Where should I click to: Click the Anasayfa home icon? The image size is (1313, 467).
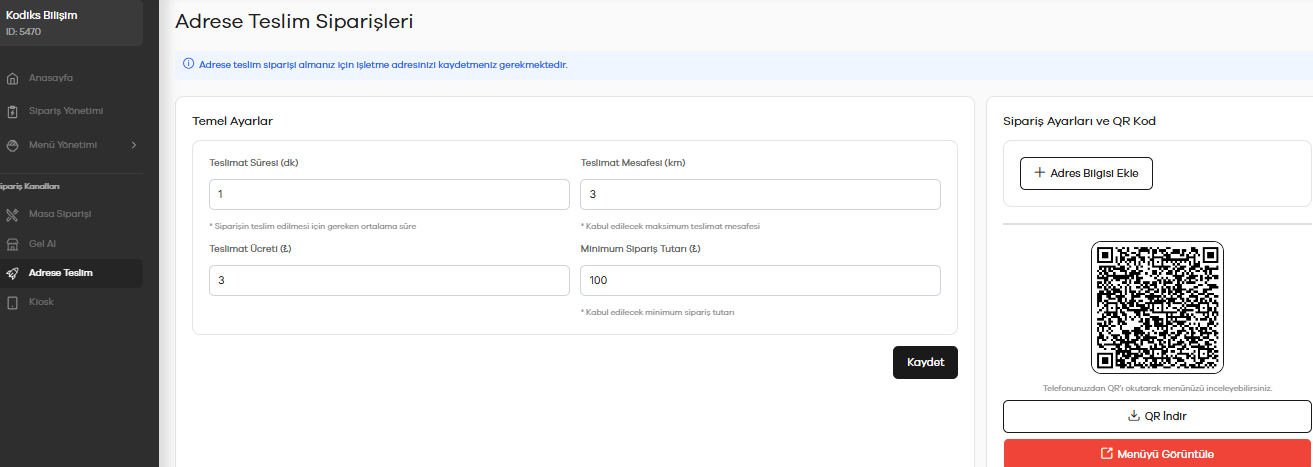tap(12, 78)
